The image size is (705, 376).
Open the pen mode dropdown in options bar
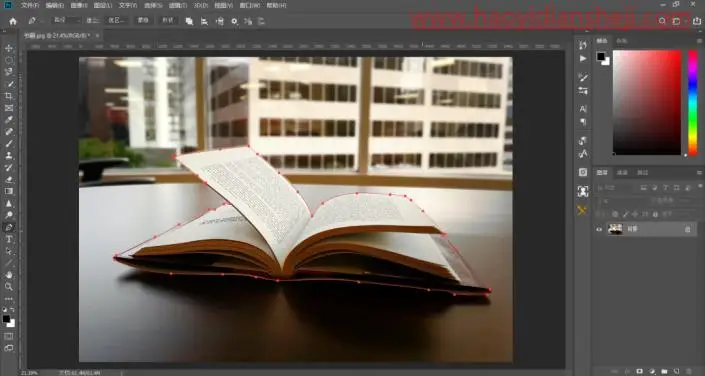pos(67,21)
